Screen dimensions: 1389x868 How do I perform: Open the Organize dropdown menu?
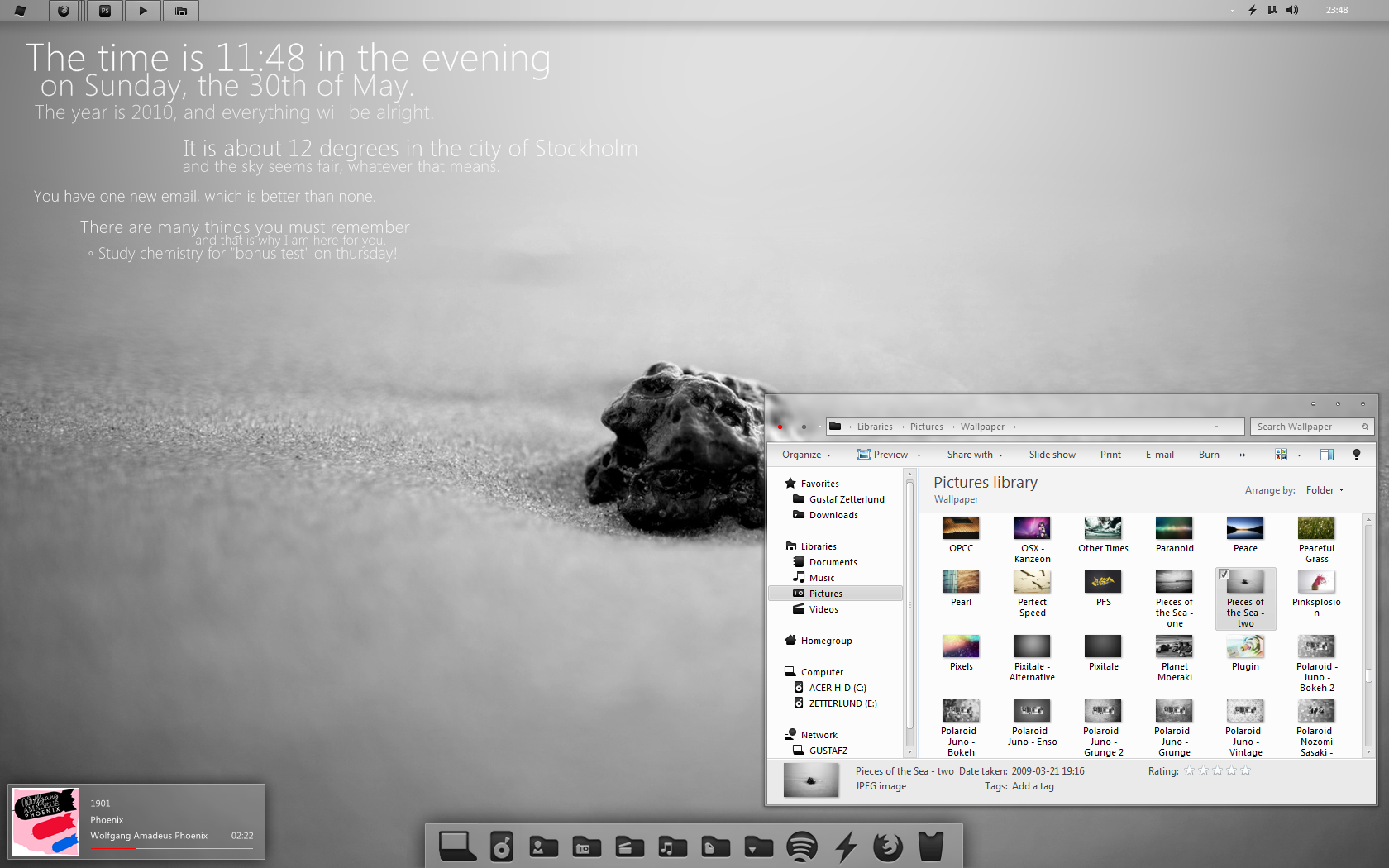coord(807,455)
